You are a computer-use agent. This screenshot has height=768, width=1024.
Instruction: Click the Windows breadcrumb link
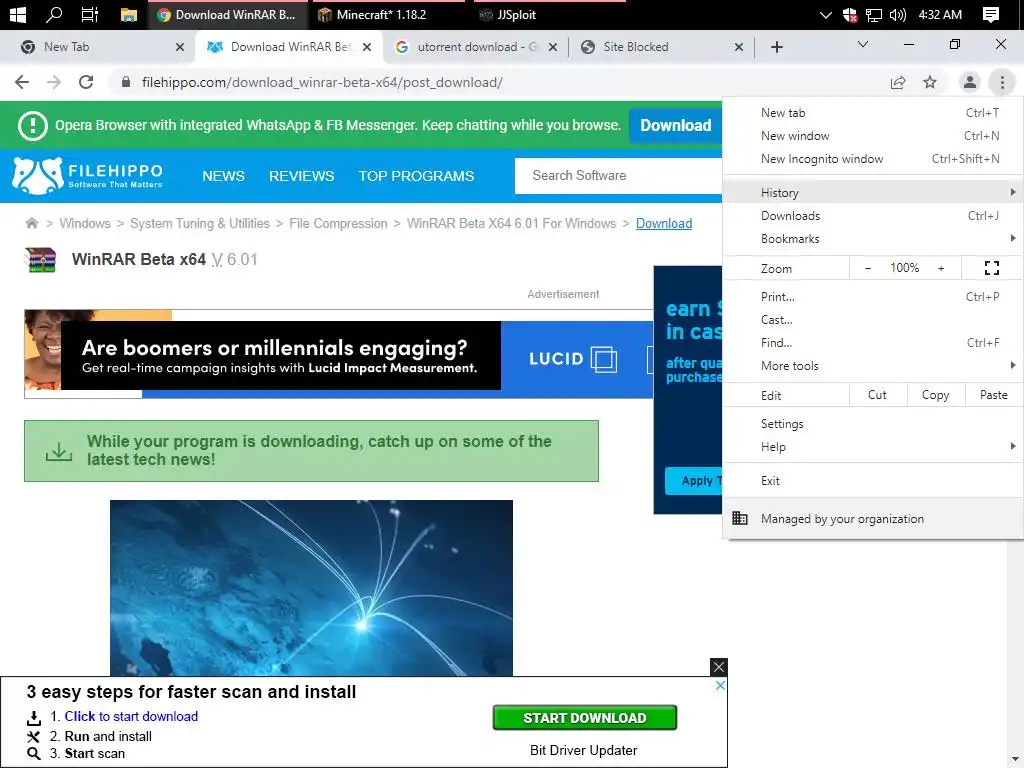click(x=85, y=223)
